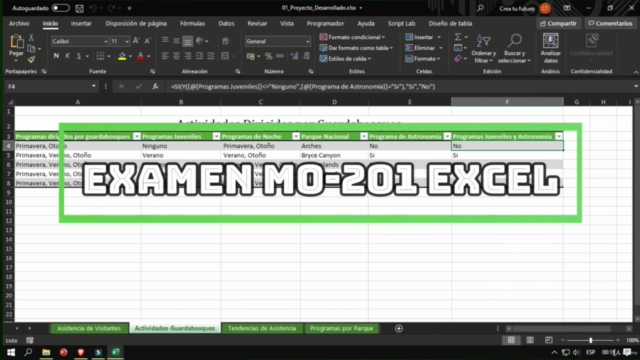The height and width of the screenshot is (360, 640).
Task: Center text horizontally icon
Action: 176,56
